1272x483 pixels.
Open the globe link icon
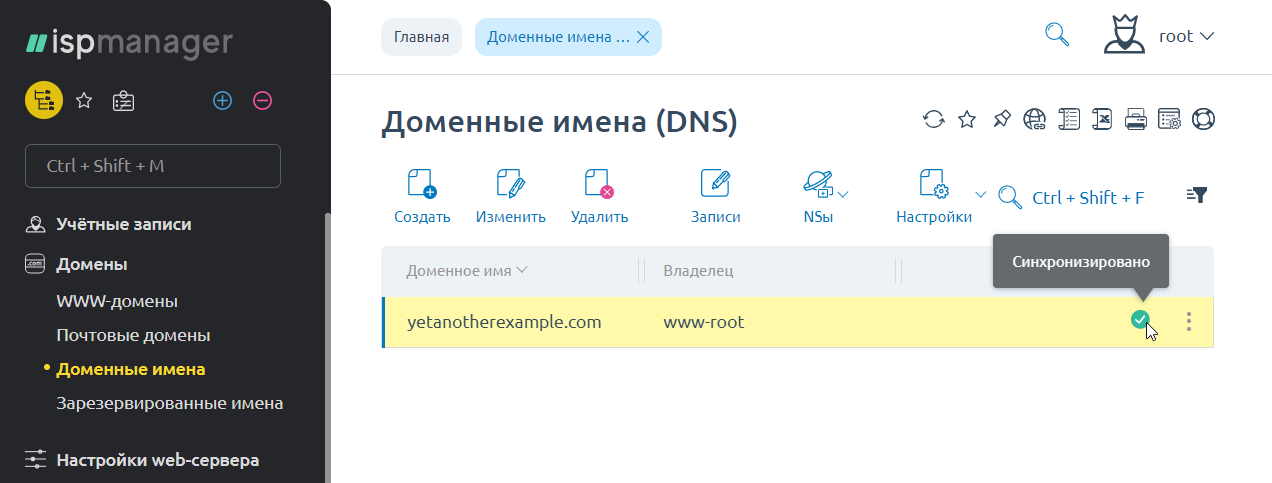[x=1035, y=120]
